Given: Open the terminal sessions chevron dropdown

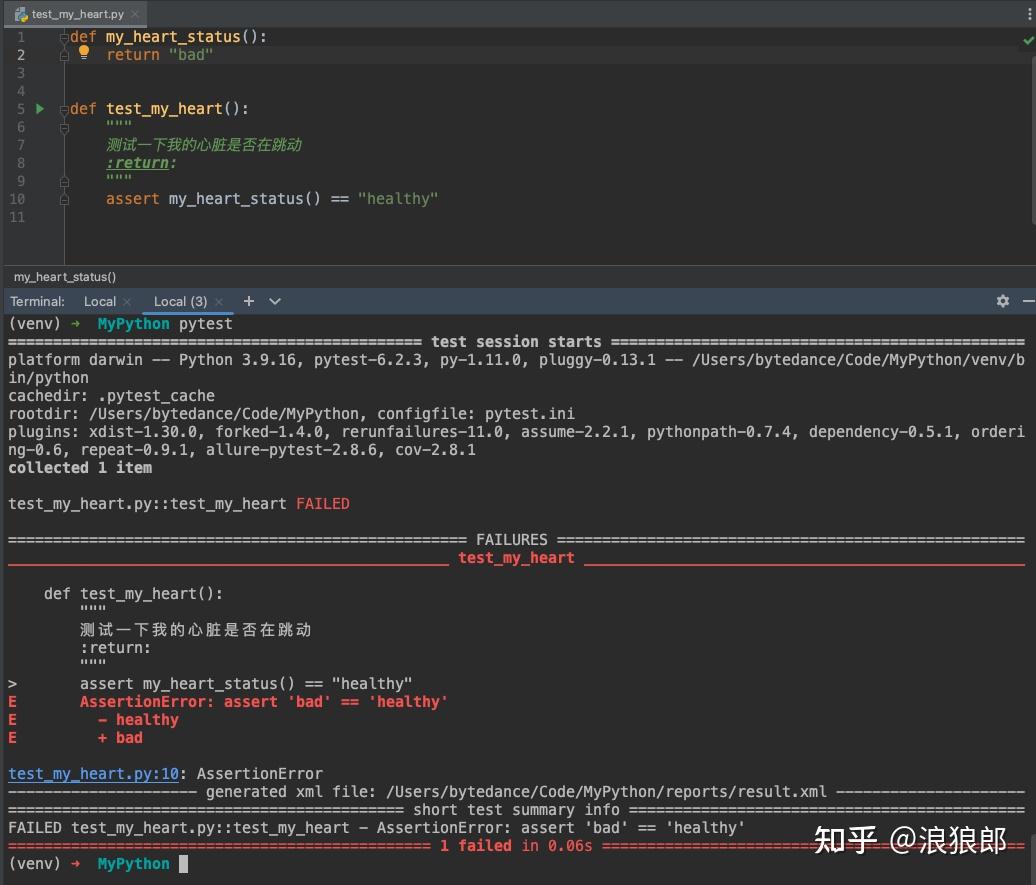Looking at the screenshot, I should point(274,301).
